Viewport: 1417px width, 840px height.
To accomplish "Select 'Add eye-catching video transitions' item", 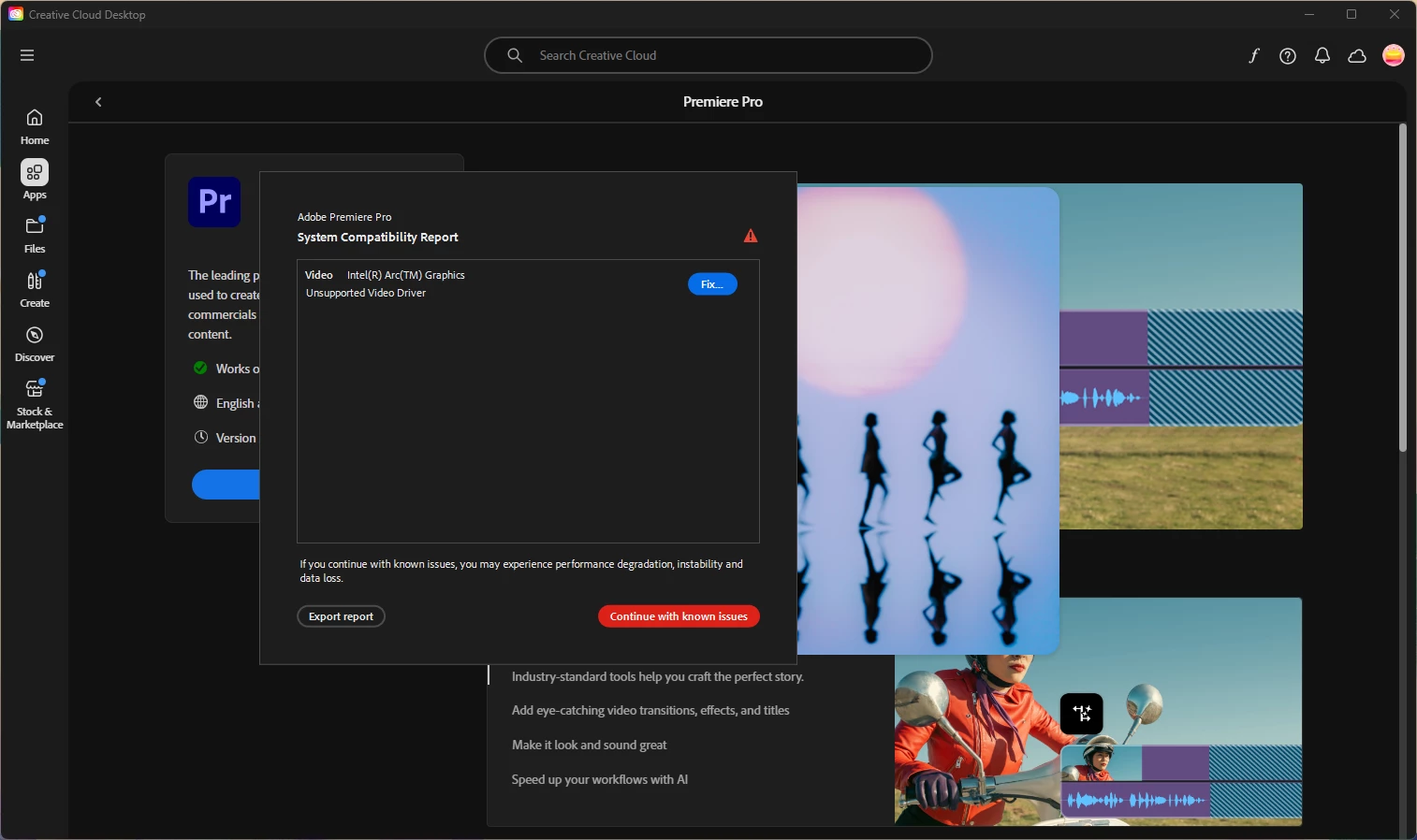I will 650,711.
